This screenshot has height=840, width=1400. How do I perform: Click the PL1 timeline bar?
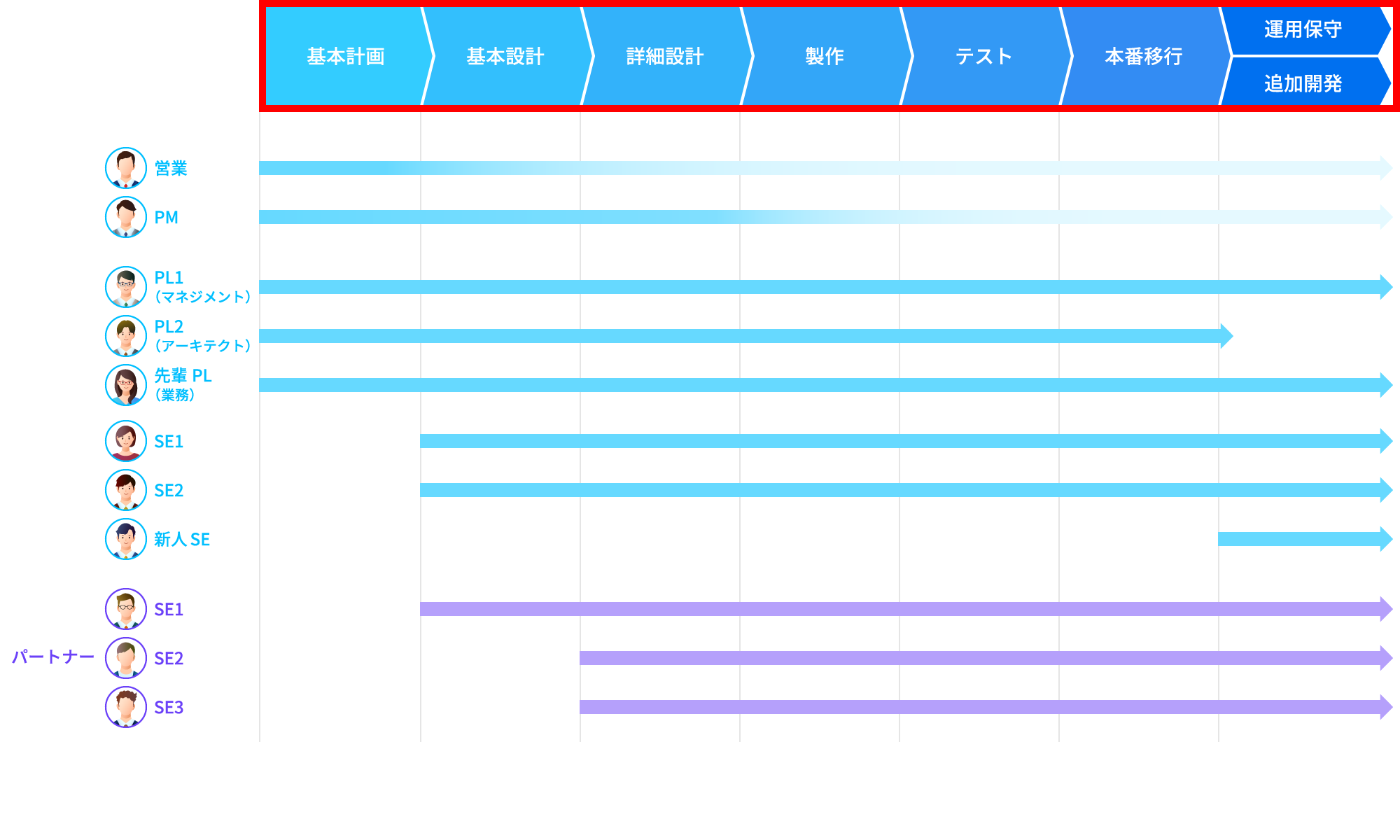pyautogui.click(x=826, y=287)
